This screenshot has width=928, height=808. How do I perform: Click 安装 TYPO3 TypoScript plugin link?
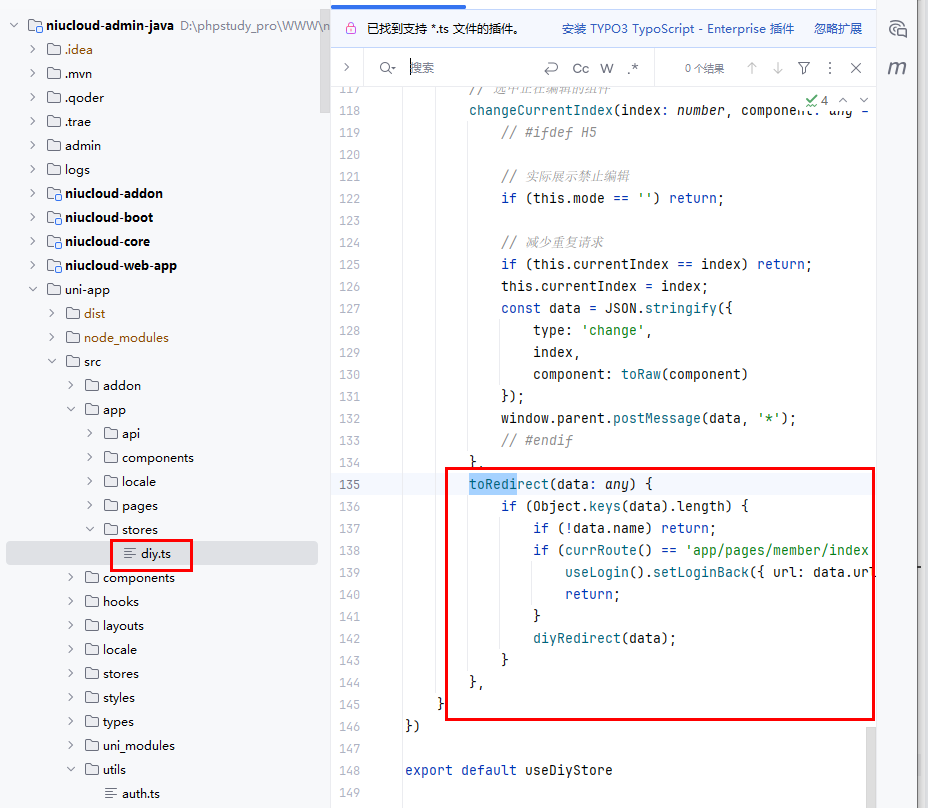pyautogui.click(x=677, y=29)
